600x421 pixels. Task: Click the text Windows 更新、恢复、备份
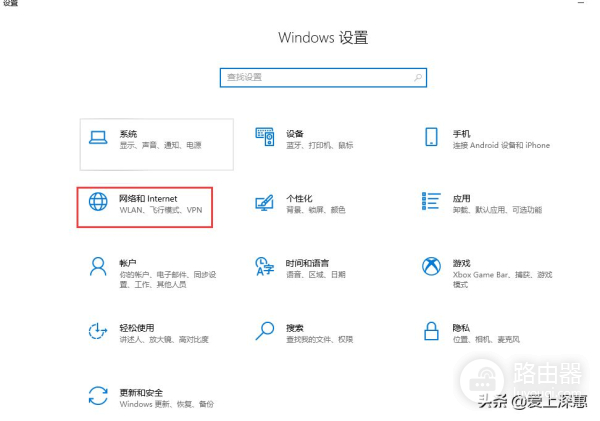(x=166, y=404)
